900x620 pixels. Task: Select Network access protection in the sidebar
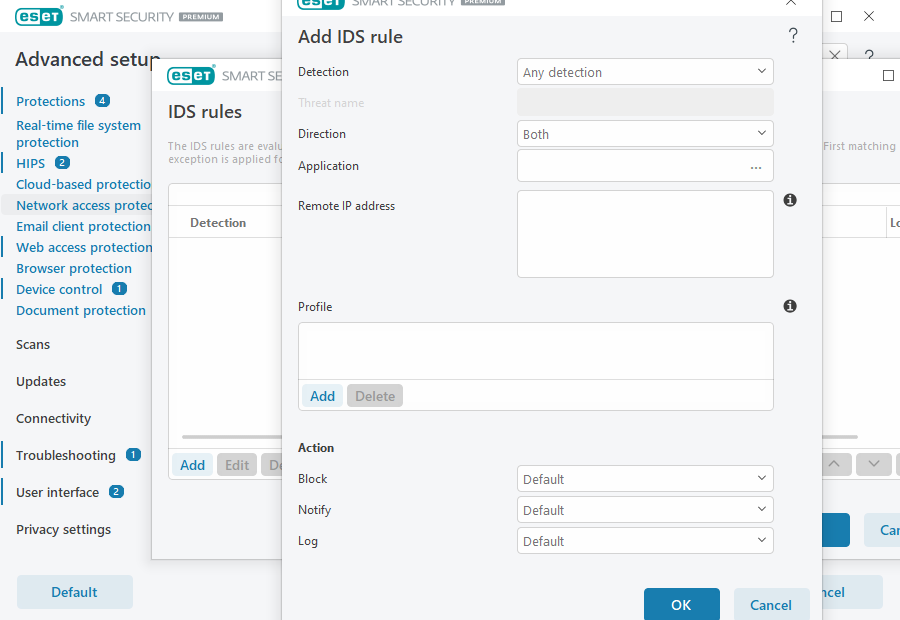coord(80,205)
